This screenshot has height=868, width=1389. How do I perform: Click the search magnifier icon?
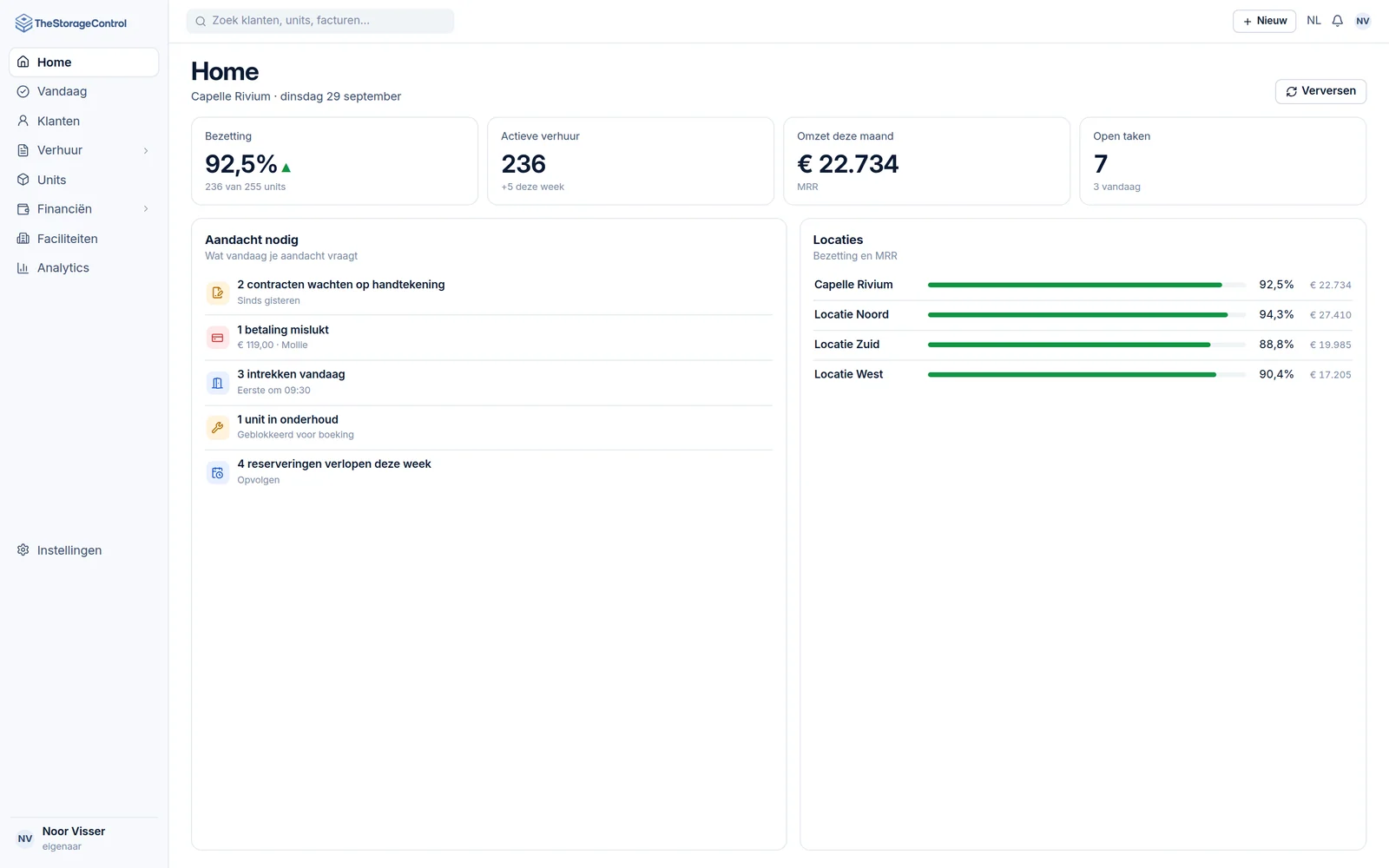[201, 21]
